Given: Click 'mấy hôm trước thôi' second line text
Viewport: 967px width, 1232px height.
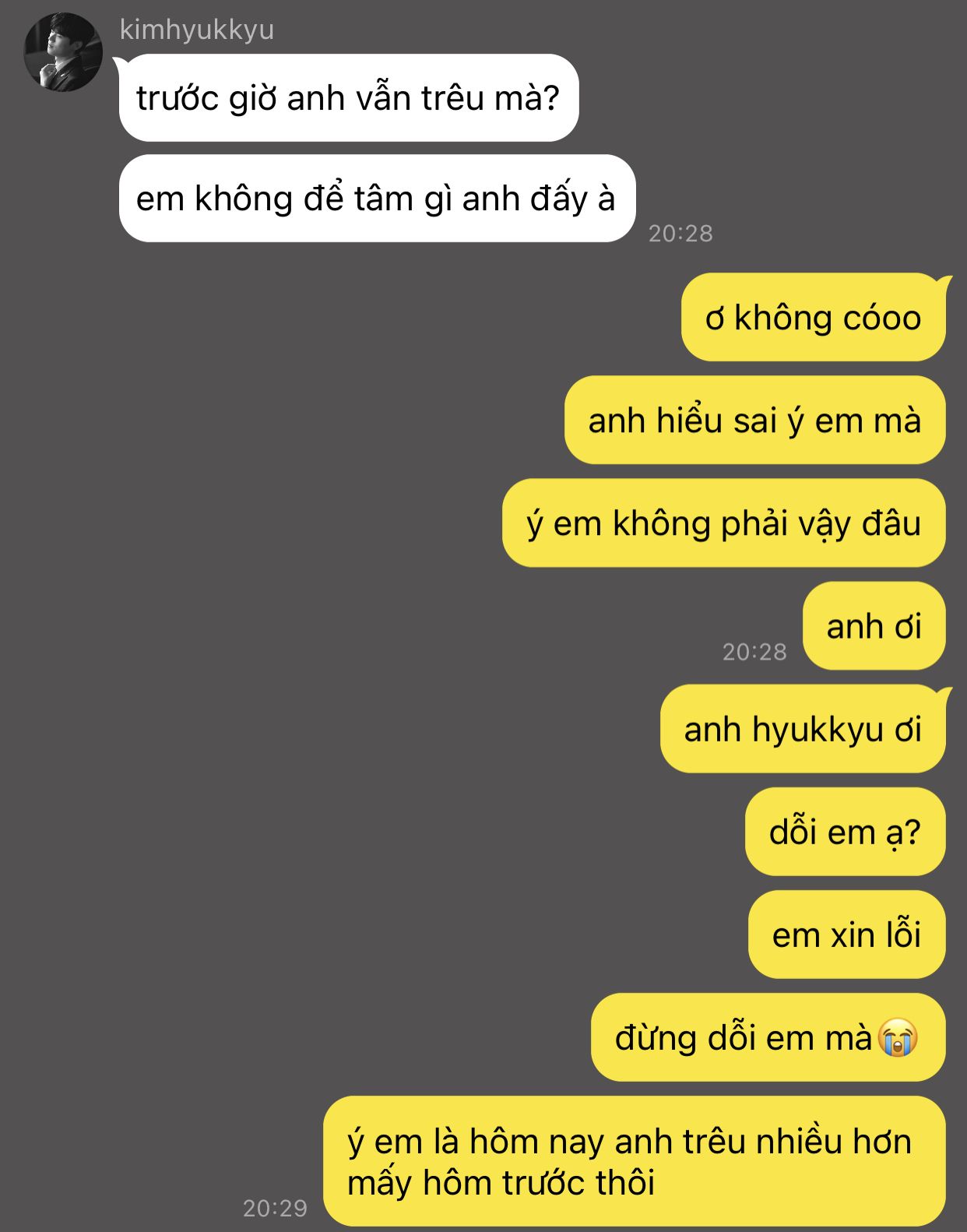Looking at the screenshot, I should coord(501,1184).
